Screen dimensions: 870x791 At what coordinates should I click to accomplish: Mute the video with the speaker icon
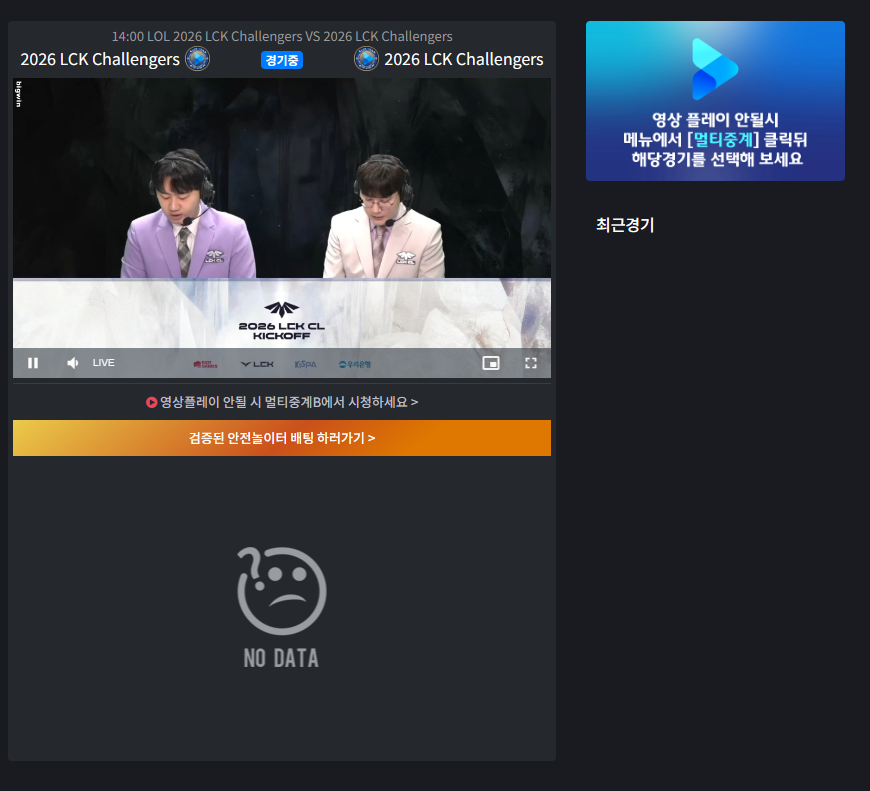click(x=72, y=363)
